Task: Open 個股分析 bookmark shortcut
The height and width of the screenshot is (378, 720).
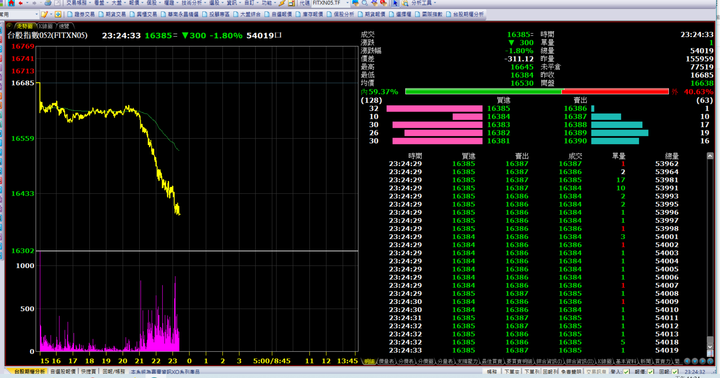Action: 340,14
